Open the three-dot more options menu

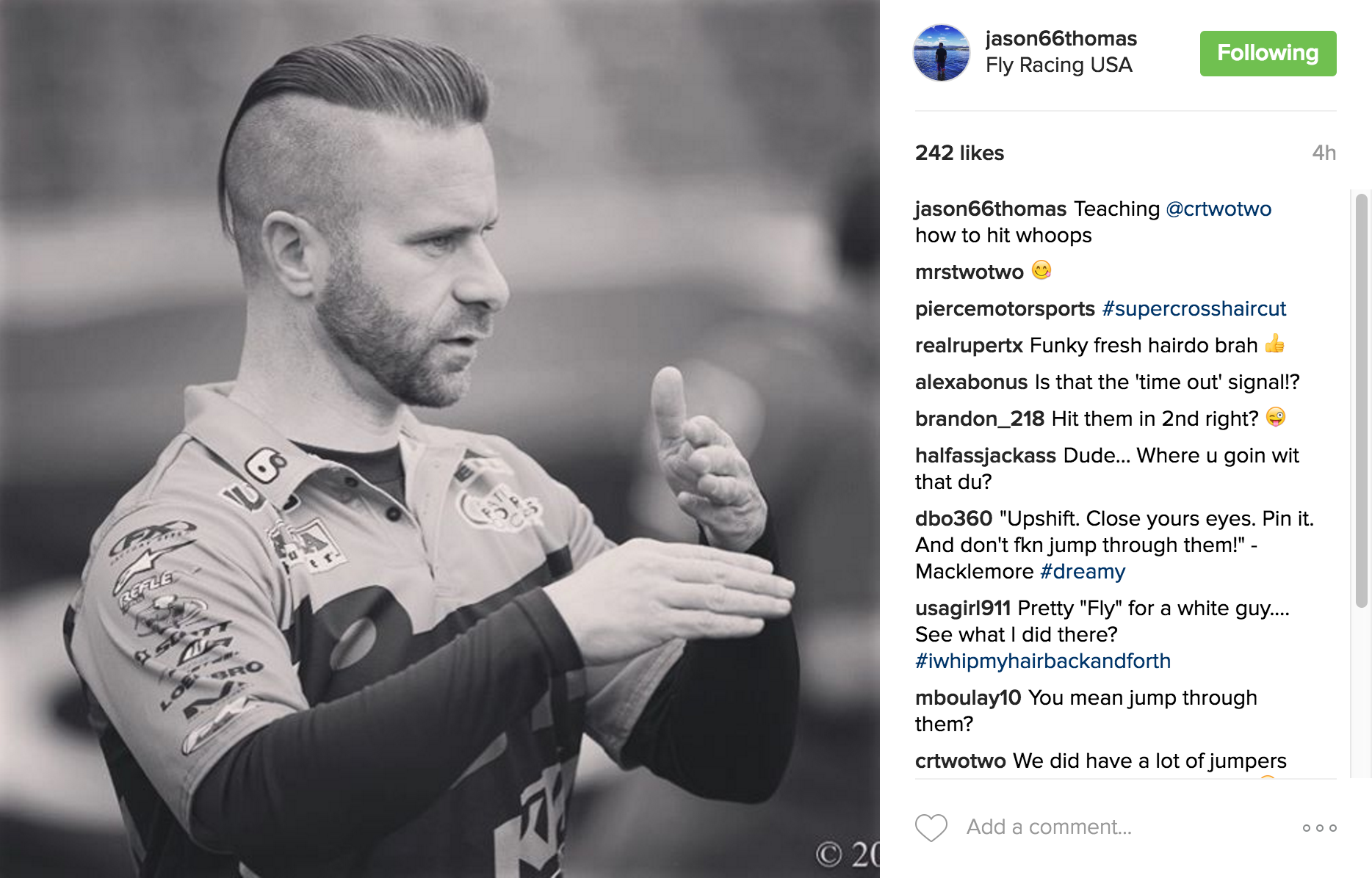1319,828
